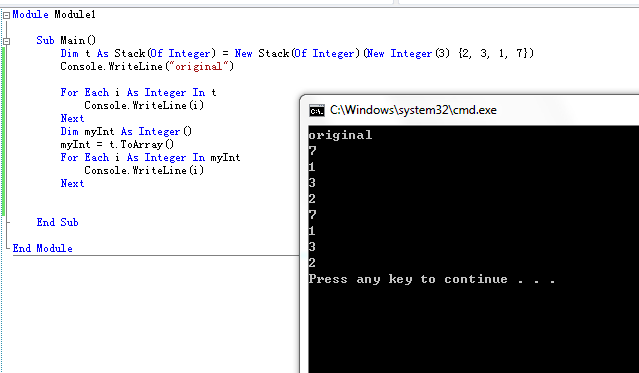Click the second 'Next' keyword
Viewport: 639px width, 373px height.
coord(73,183)
